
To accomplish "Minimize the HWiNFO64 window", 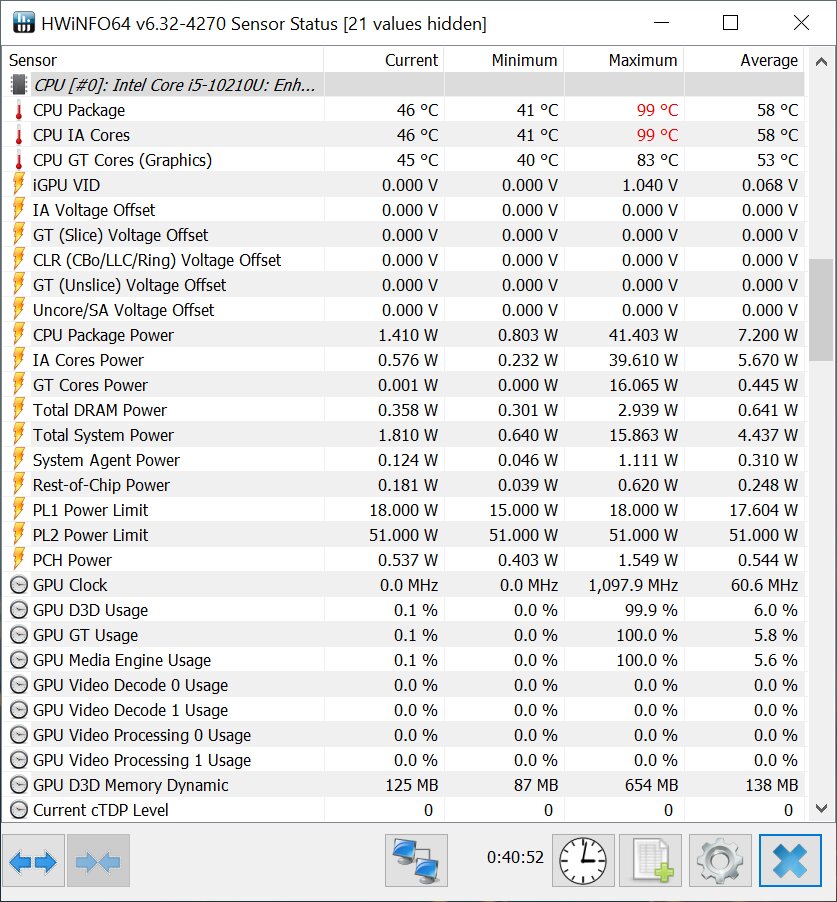I will 662,23.
